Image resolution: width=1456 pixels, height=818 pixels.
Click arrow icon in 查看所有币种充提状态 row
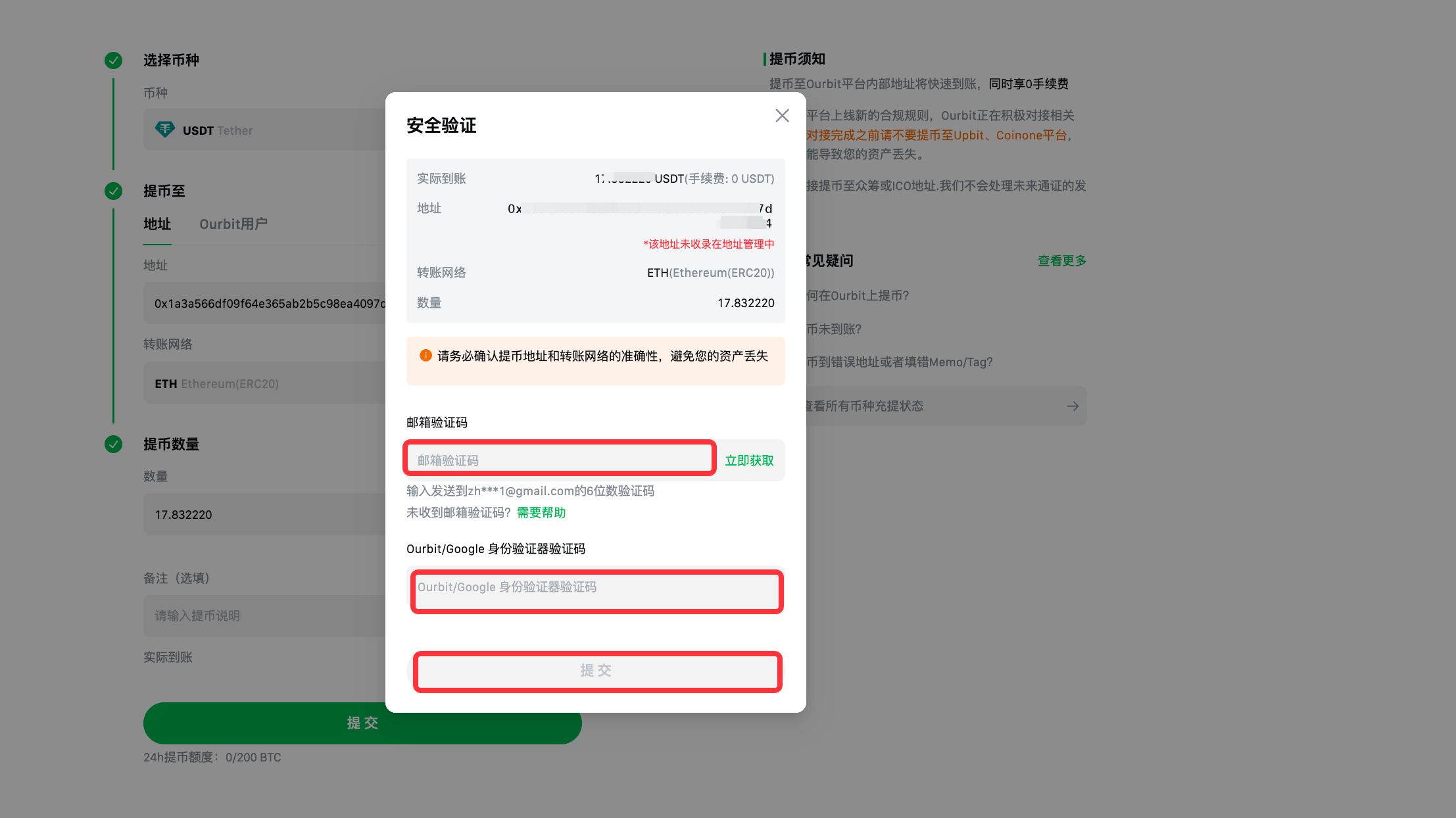pyautogui.click(x=1073, y=406)
